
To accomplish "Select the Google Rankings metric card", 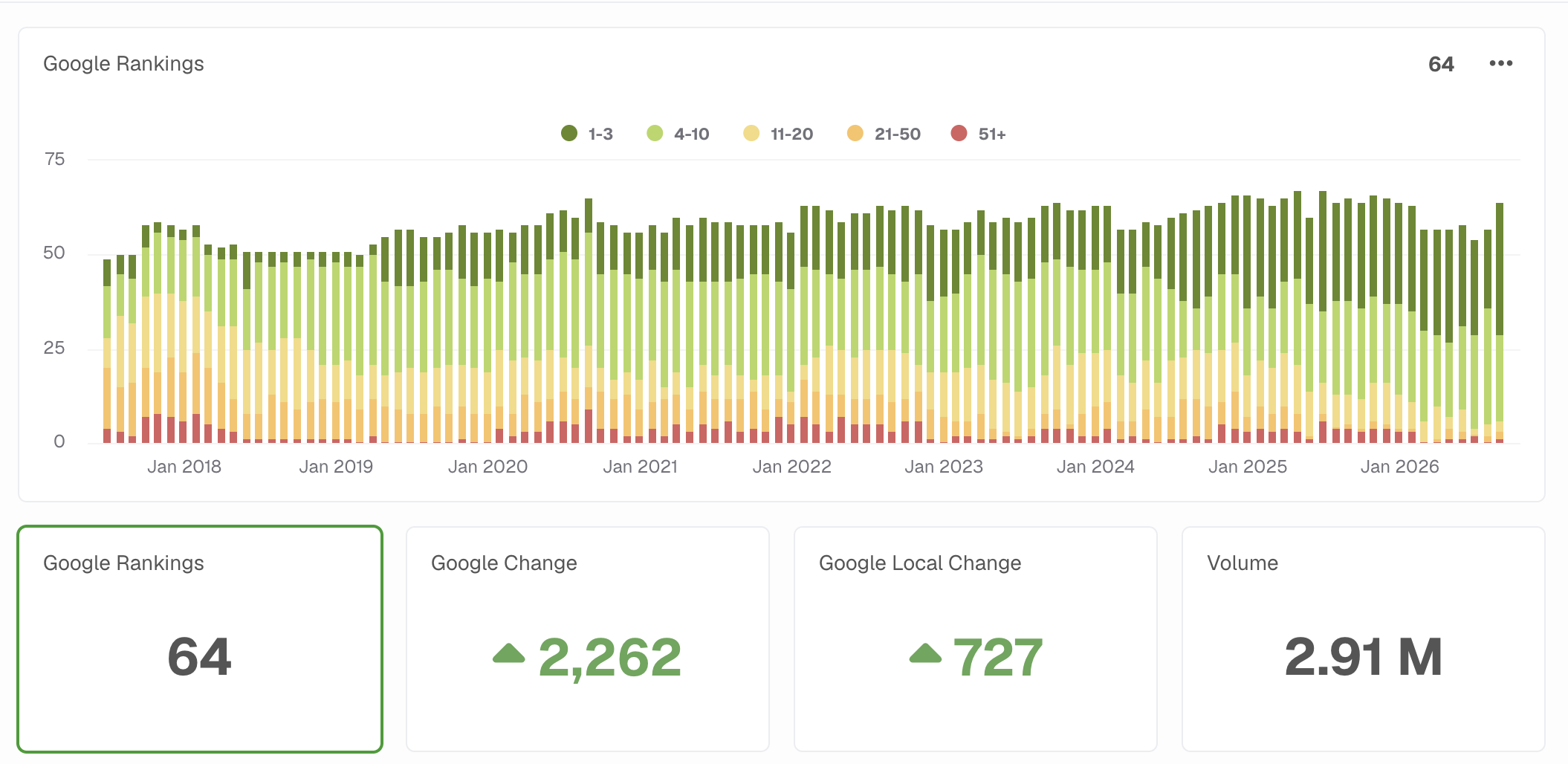I will coord(200,639).
